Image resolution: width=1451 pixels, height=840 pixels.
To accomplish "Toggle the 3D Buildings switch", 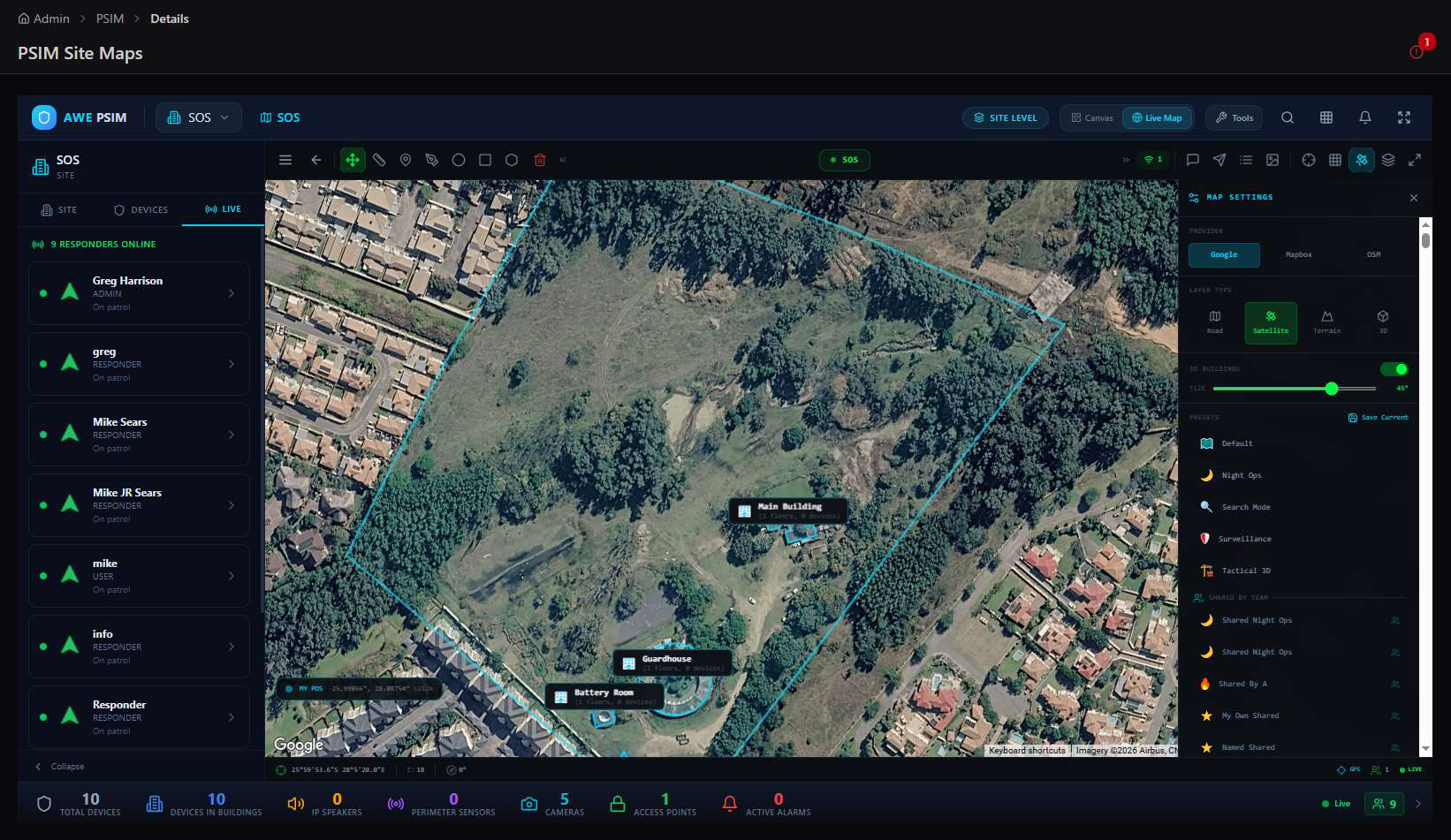I will pos(1394,369).
